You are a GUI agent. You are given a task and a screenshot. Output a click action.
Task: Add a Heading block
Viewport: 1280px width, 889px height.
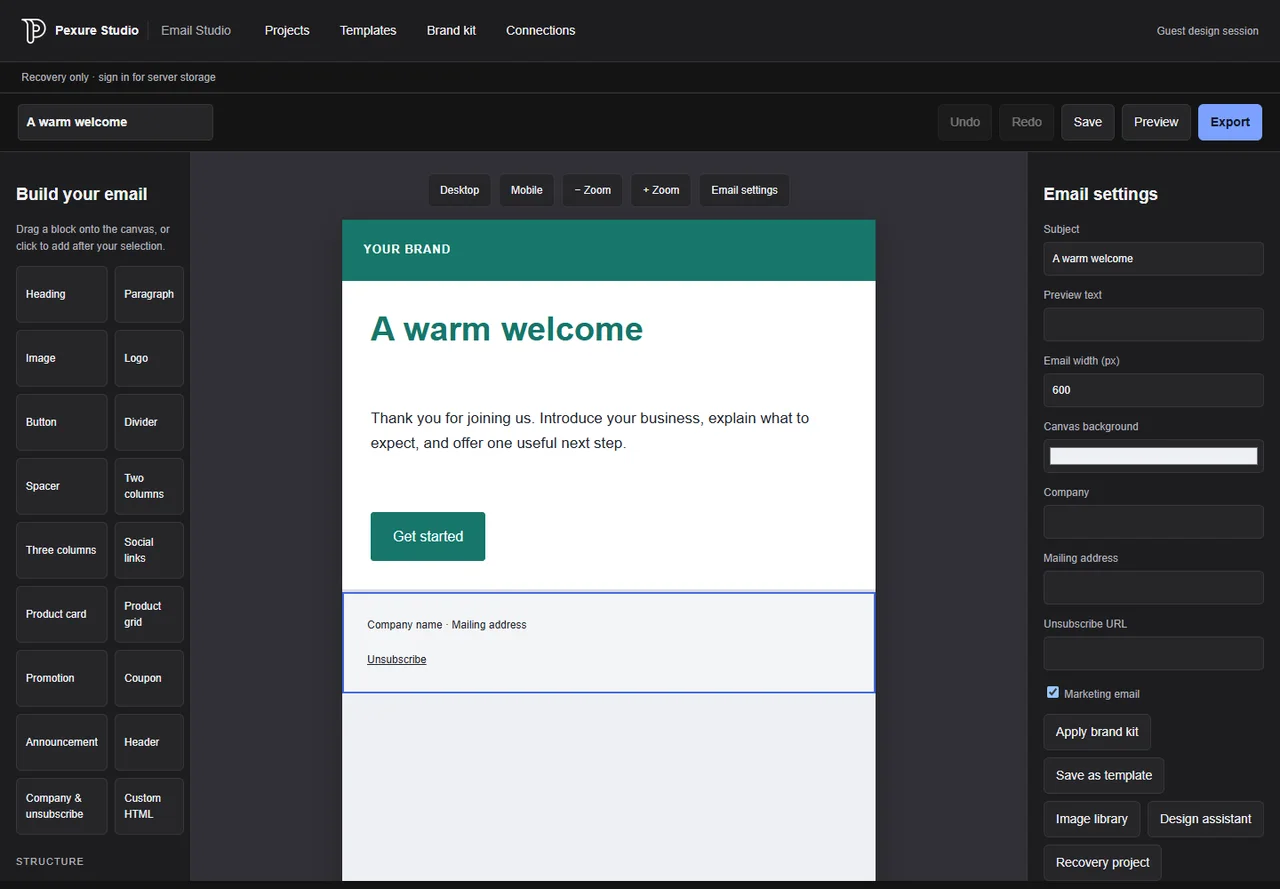62,294
